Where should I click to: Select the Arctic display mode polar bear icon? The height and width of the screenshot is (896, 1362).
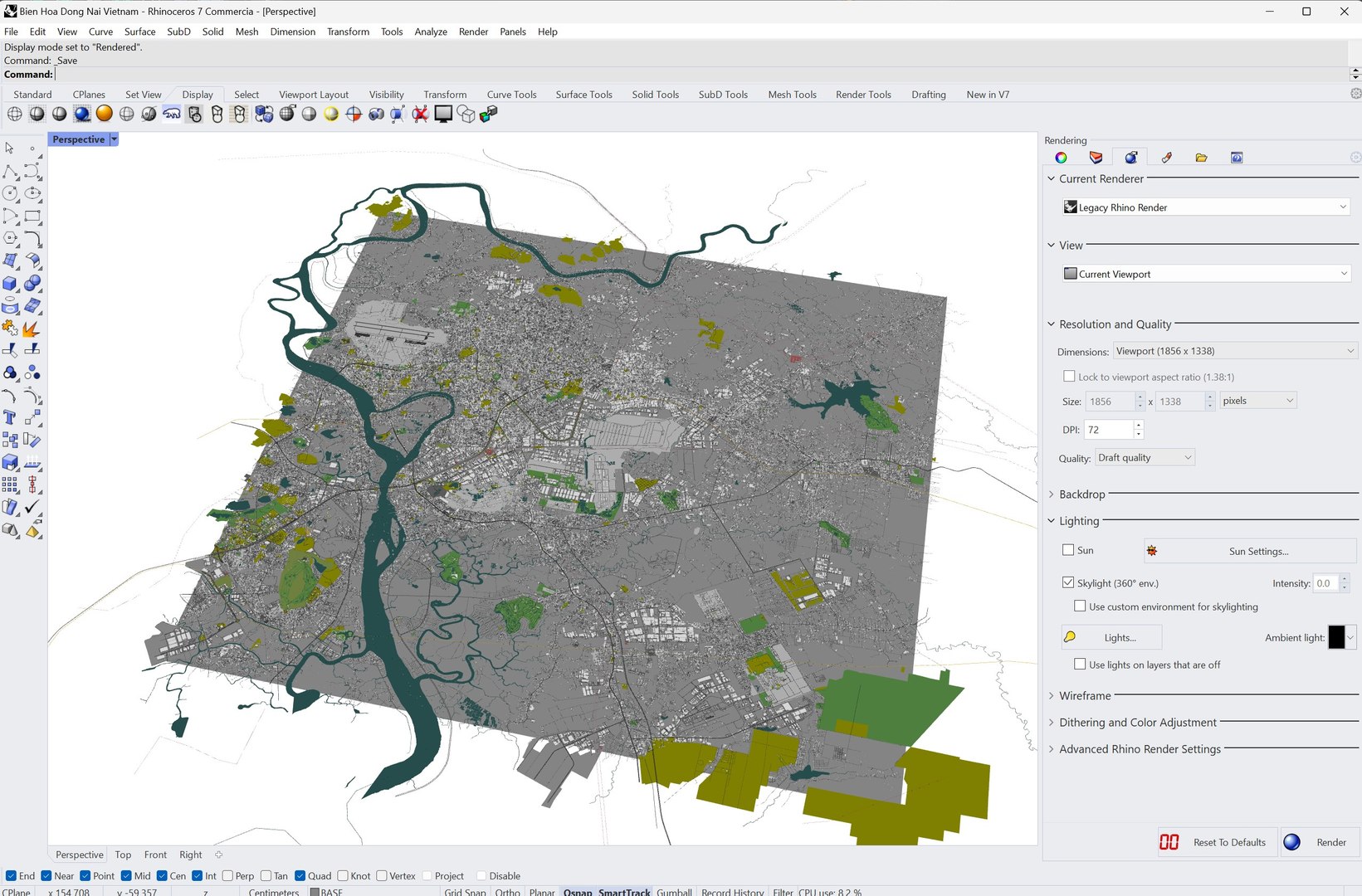(172, 114)
